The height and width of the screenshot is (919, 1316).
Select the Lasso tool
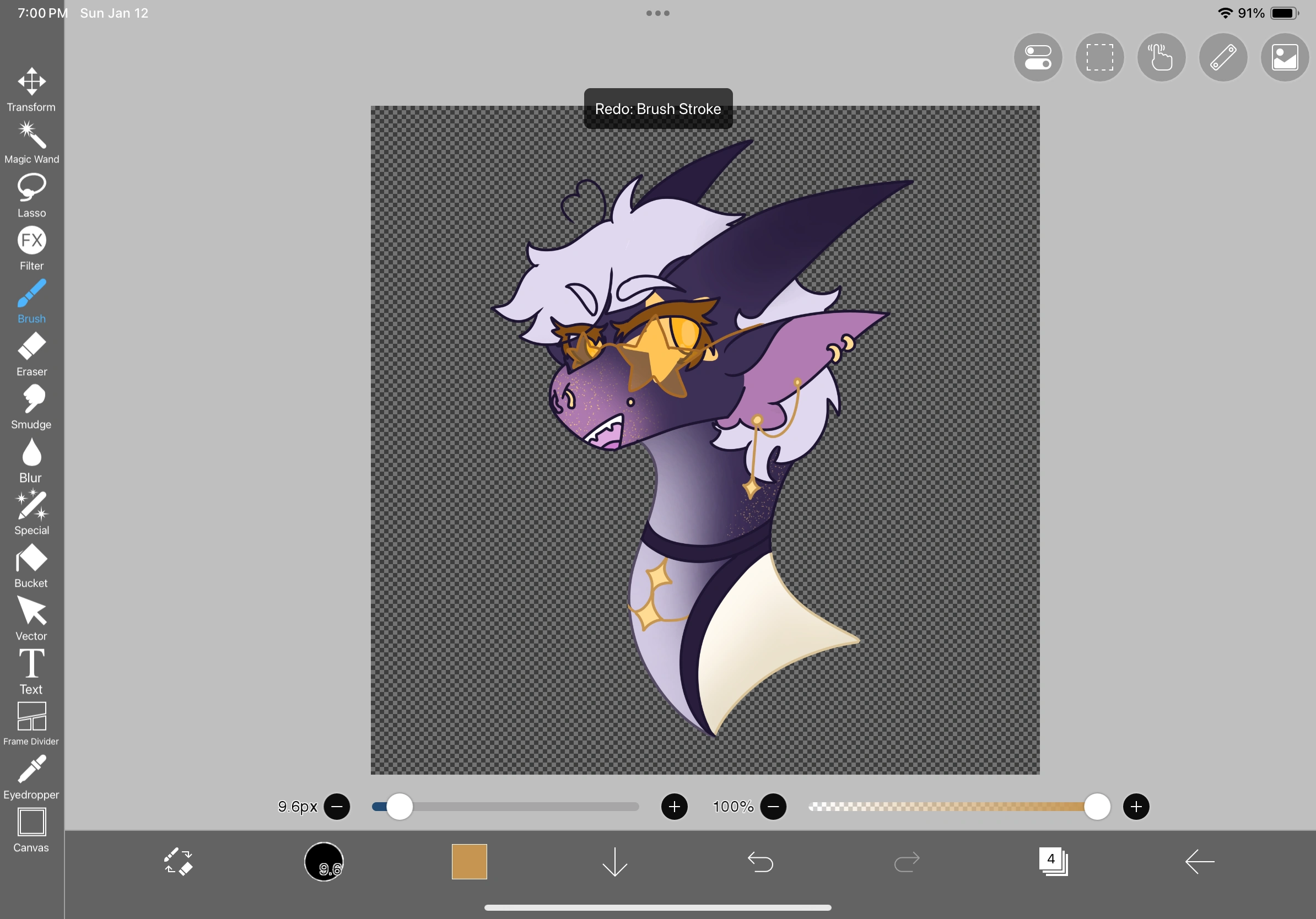[x=31, y=187]
